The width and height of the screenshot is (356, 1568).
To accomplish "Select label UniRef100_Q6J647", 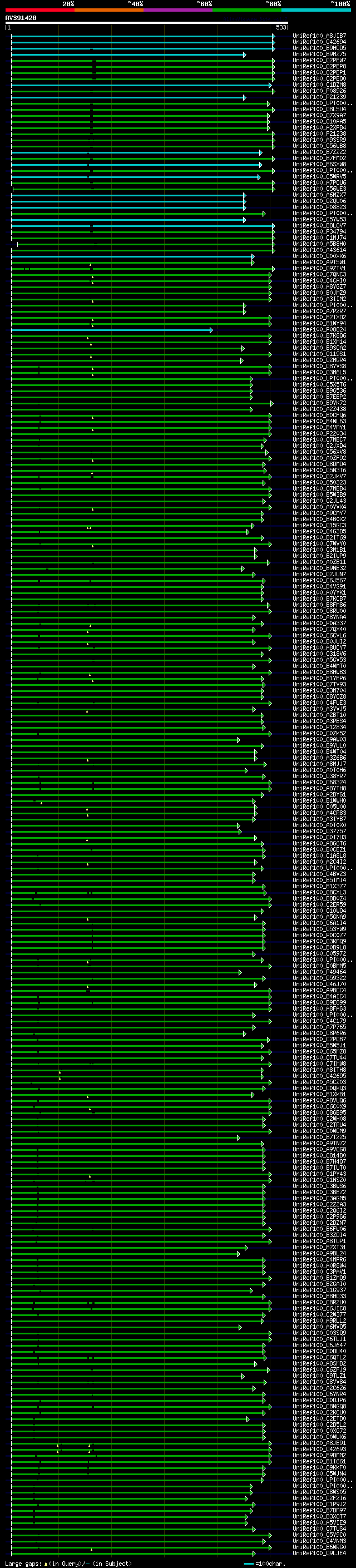I will click(319, 1344).
